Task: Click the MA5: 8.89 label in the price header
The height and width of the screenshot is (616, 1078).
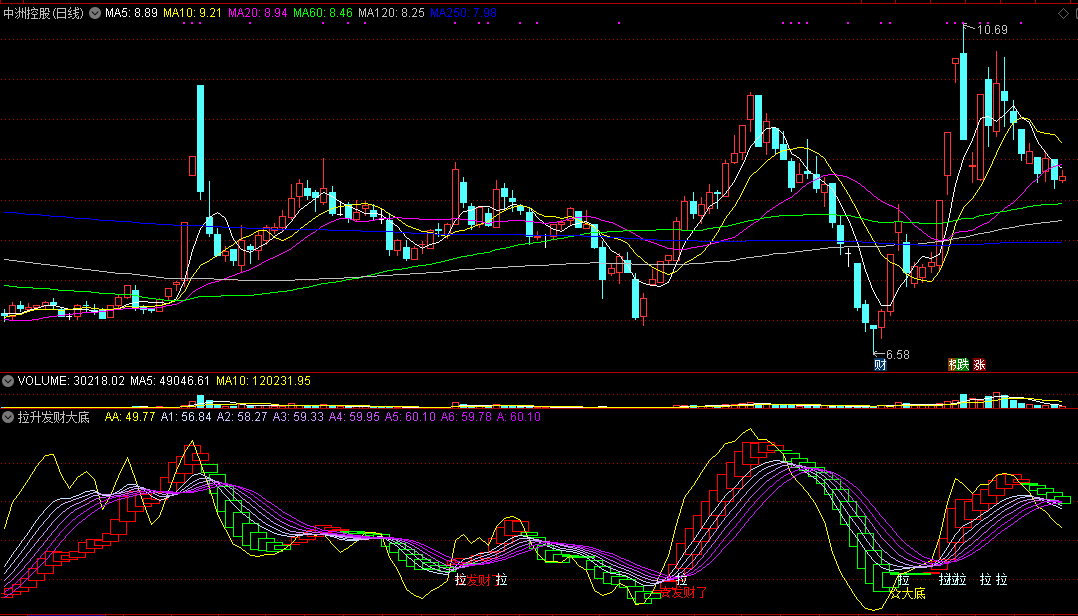Action: click(131, 13)
